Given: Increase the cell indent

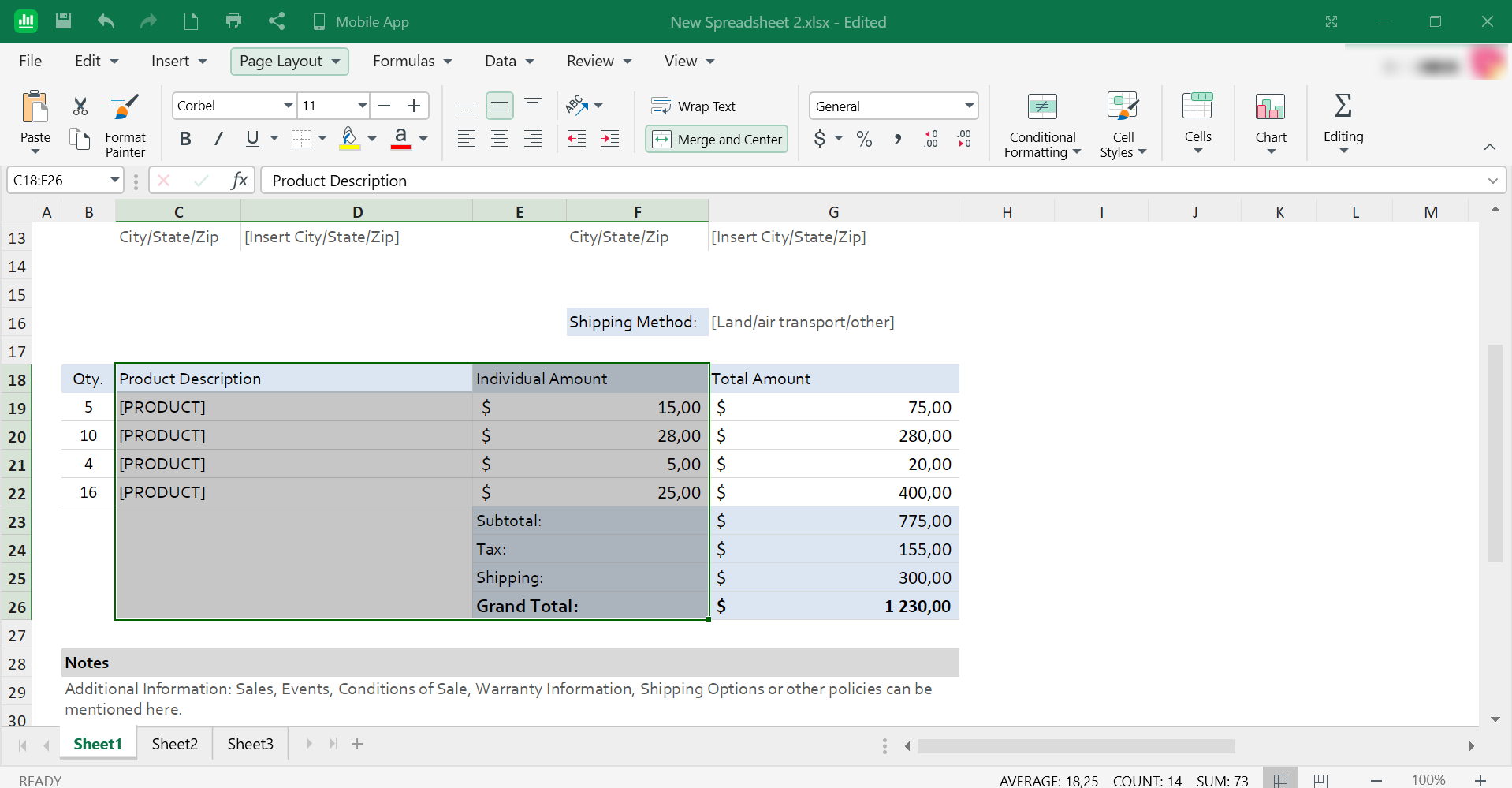Looking at the screenshot, I should (x=610, y=139).
